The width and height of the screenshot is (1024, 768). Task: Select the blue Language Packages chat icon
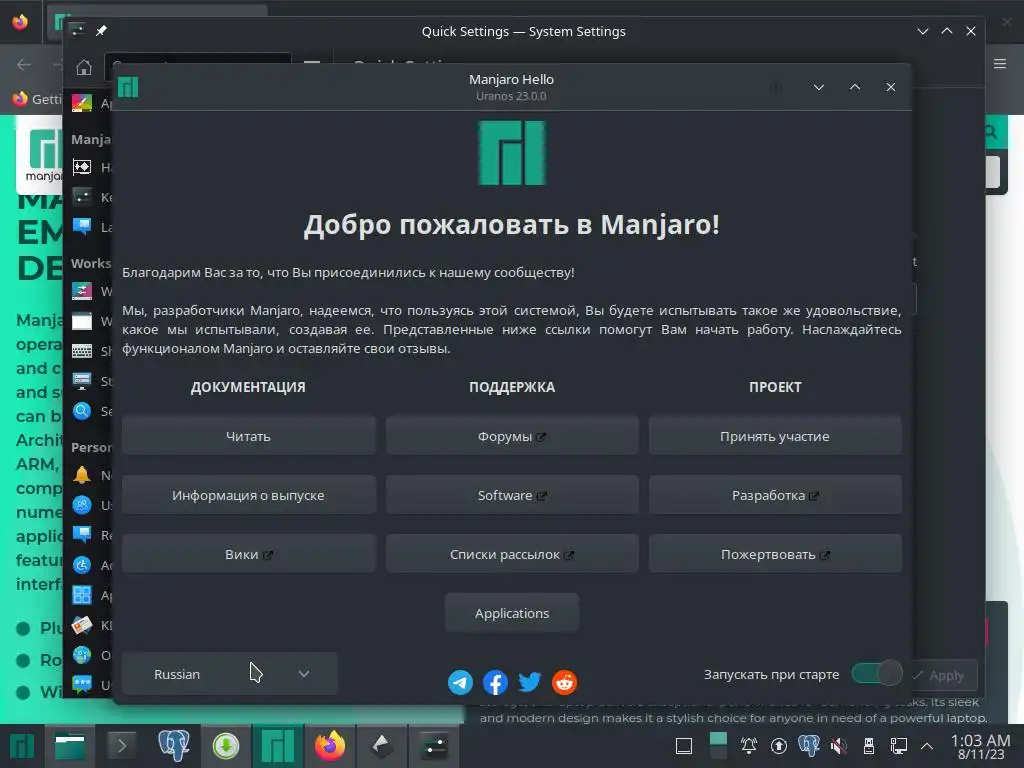(x=82, y=227)
